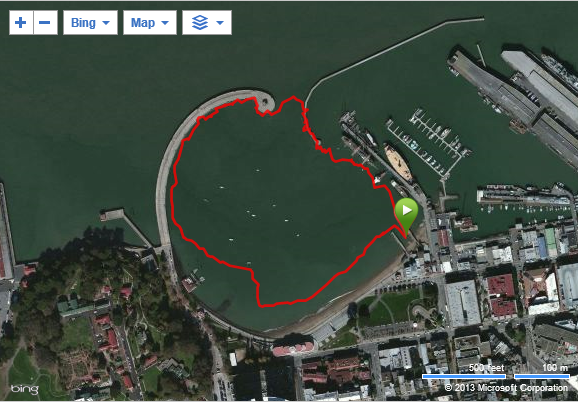Image resolution: width=578 pixels, height=402 pixels.
Task: Click the tan-decked ship docked at the pier
Action: [x=398, y=162]
